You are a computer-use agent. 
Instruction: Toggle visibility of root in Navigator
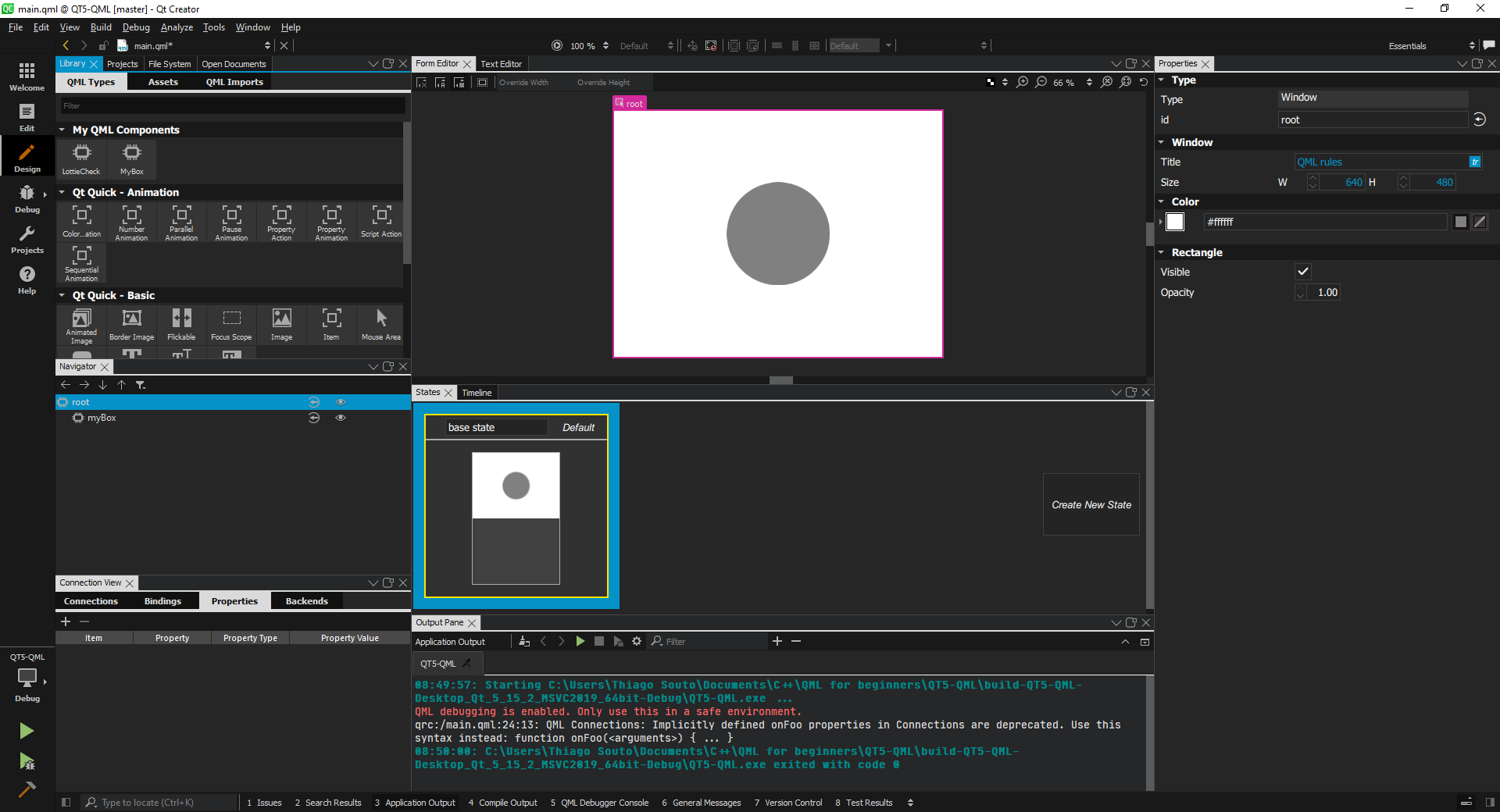341,402
